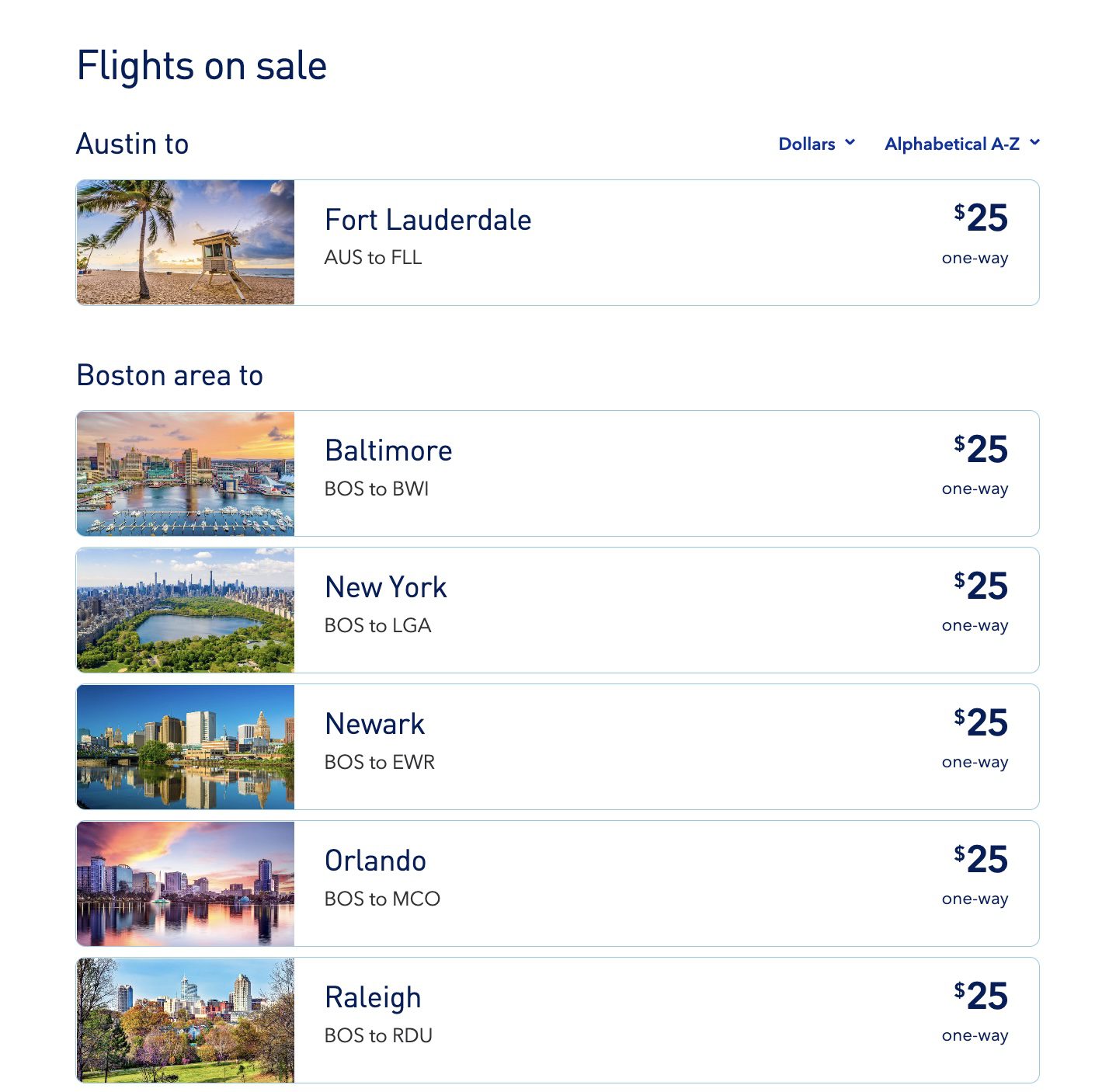Image resolution: width=1109 pixels, height=1092 pixels.
Task: Click the Flights on sale heading
Action: click(201, 65)
